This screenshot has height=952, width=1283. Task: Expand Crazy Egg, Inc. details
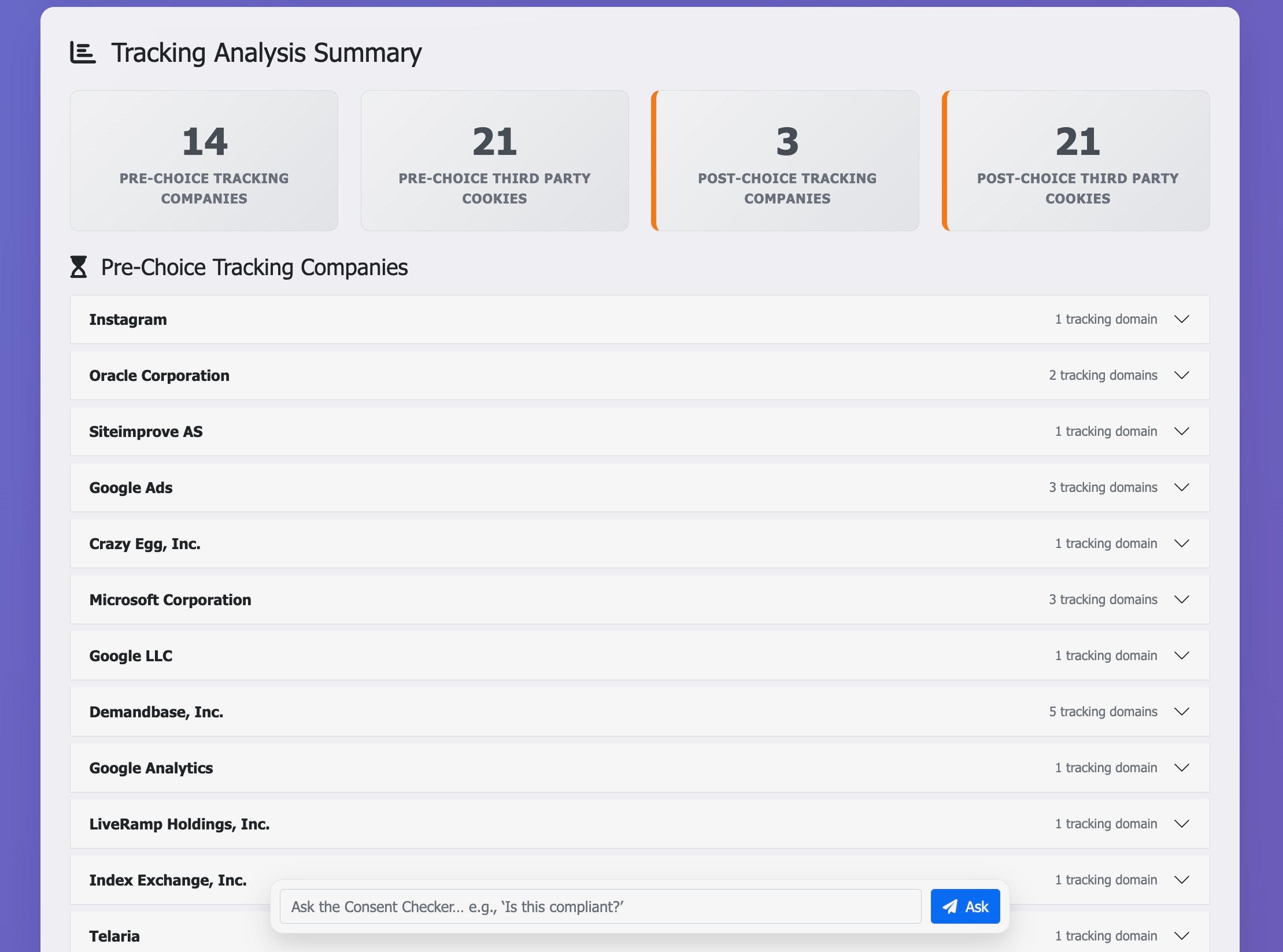coord(1182,544)
